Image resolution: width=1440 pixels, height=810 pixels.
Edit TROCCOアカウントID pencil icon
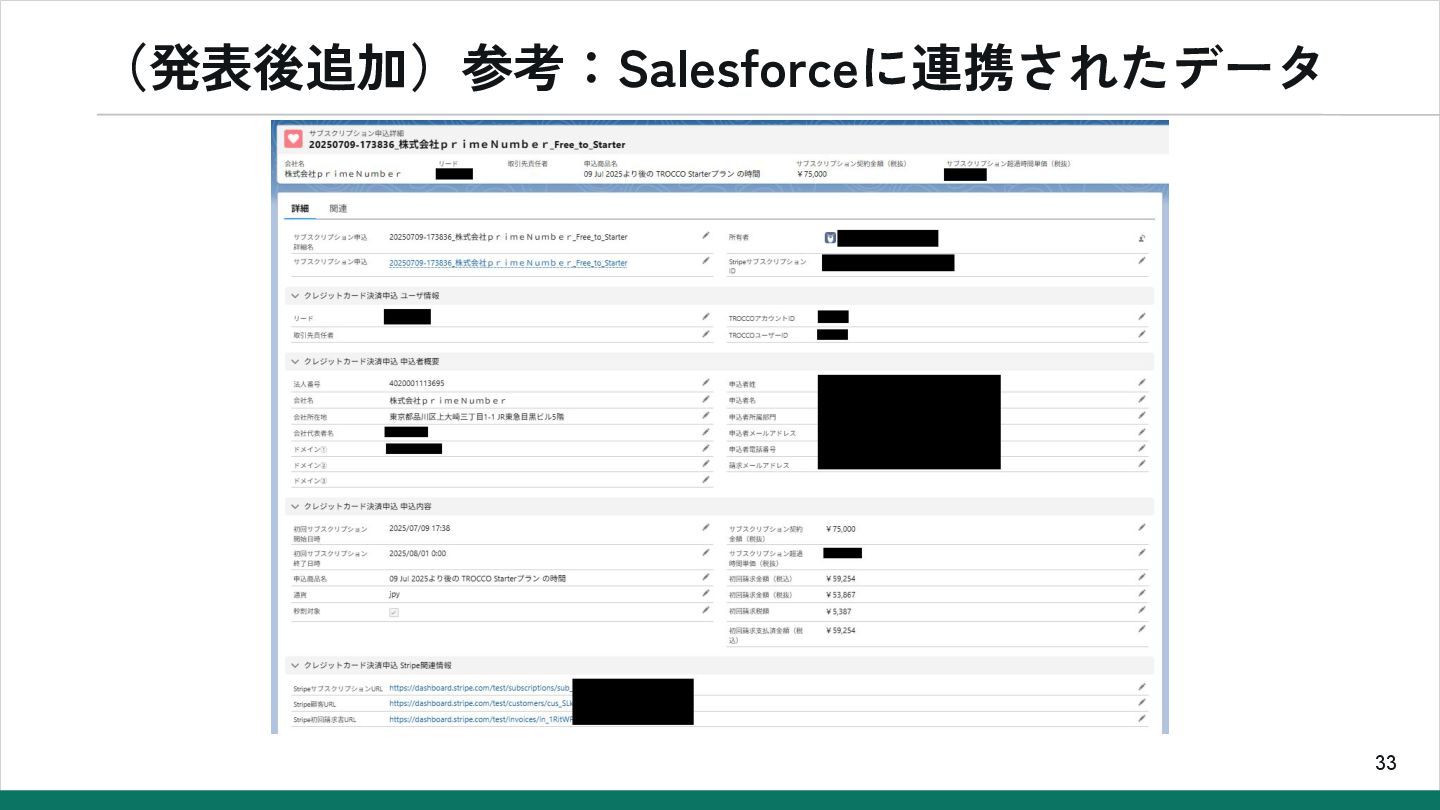tap(1141, 317)
